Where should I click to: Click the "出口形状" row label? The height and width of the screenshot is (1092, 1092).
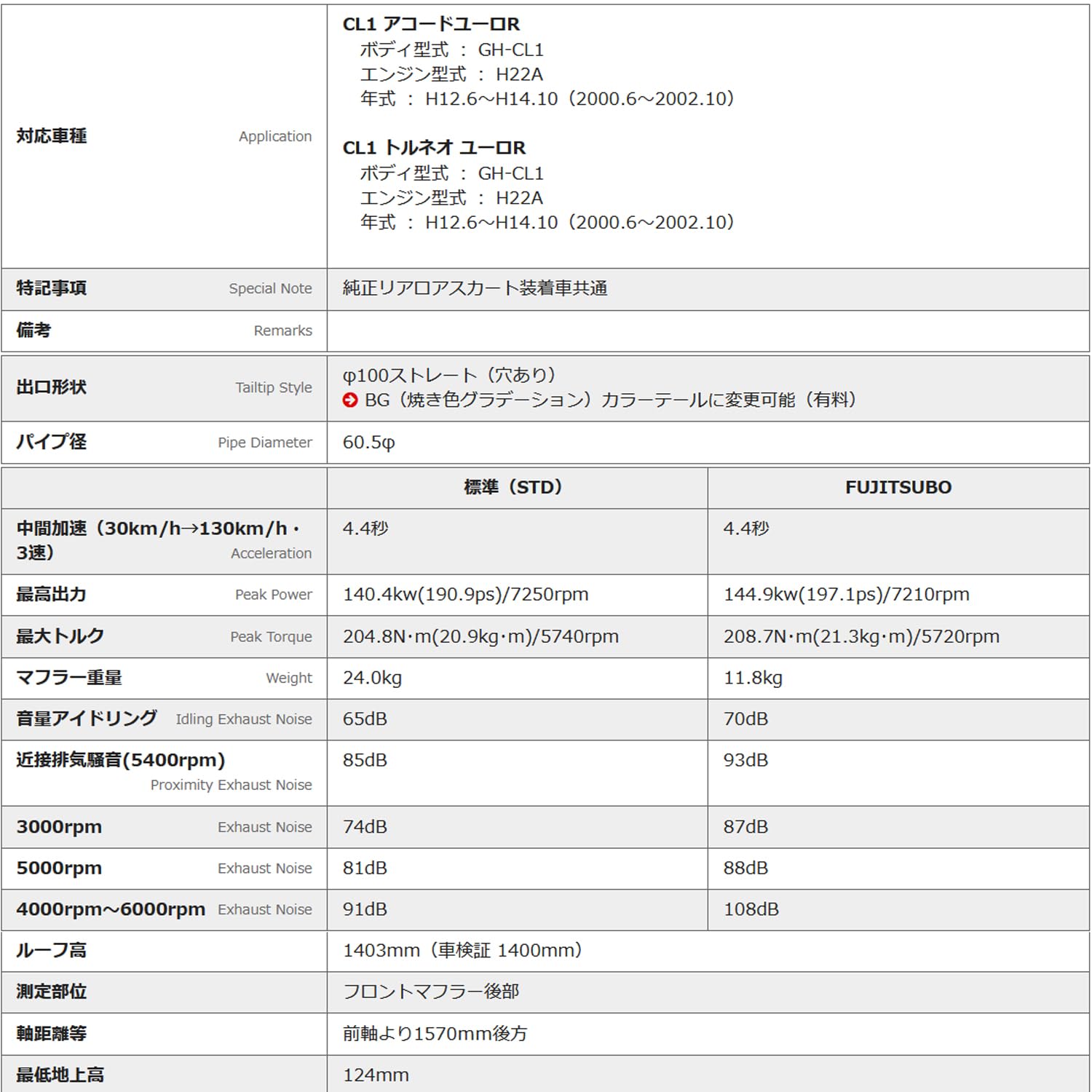click(52, 387)
